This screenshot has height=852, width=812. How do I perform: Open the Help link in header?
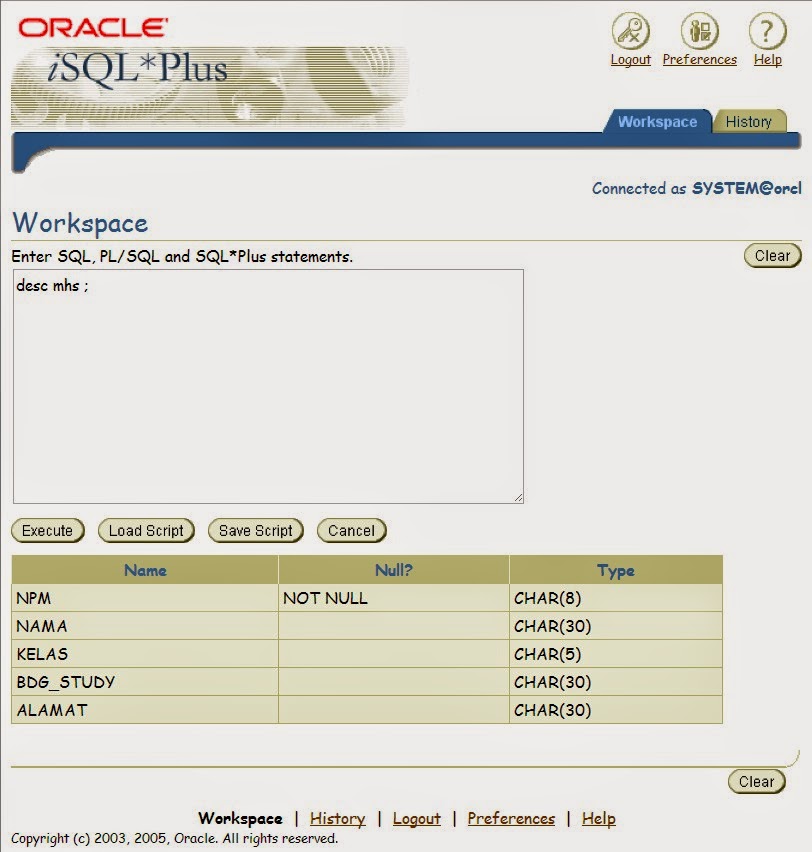767,60
